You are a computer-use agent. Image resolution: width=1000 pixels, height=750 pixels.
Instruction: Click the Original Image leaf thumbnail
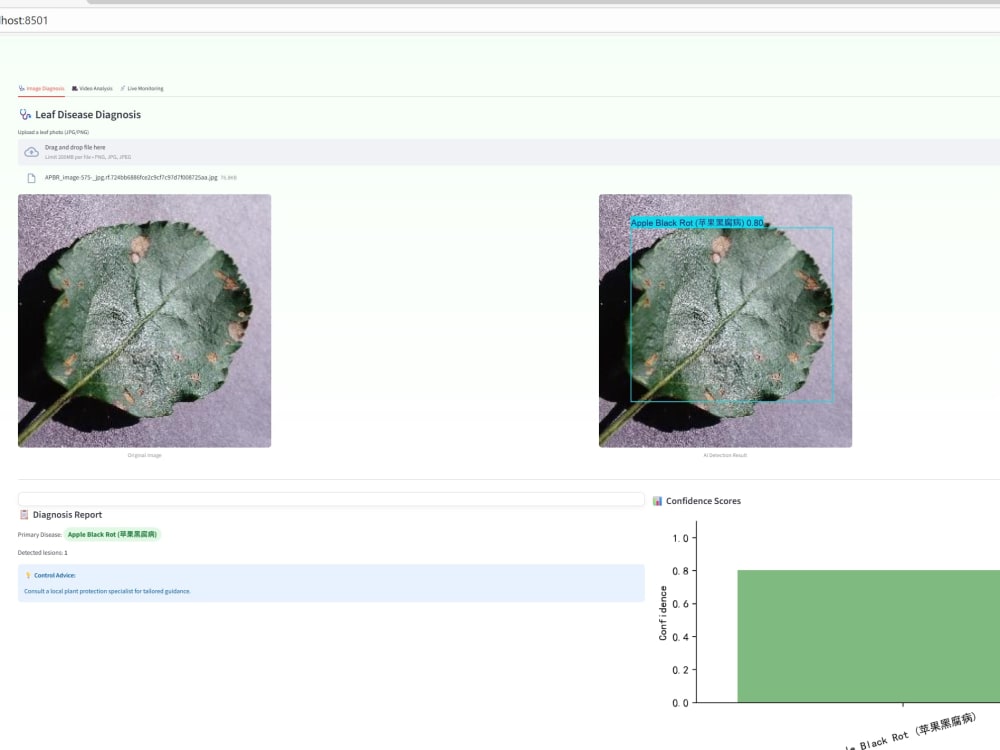point(144,321)
